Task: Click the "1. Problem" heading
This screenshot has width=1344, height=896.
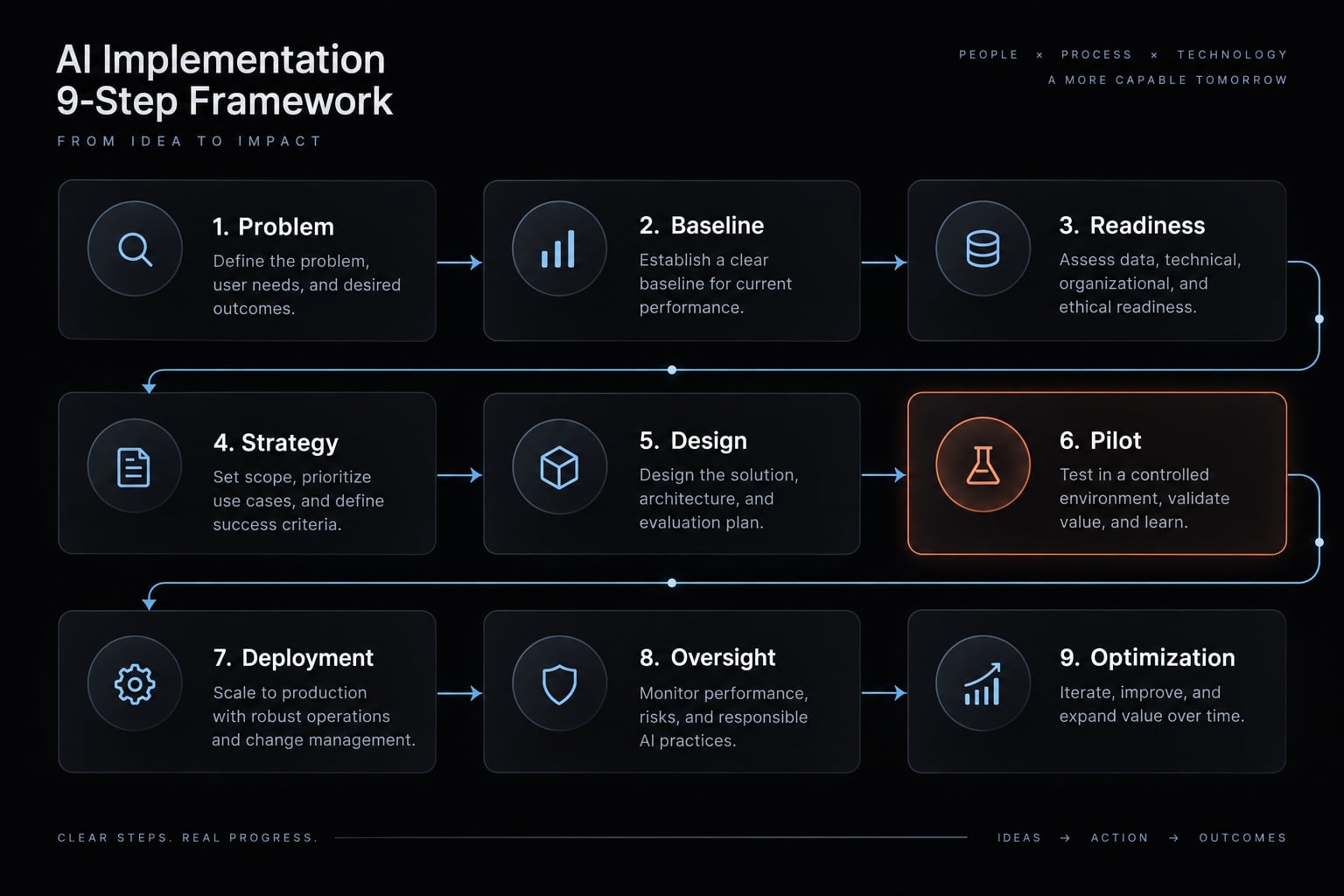Action: pyautogui.click(x=273, y=227)
